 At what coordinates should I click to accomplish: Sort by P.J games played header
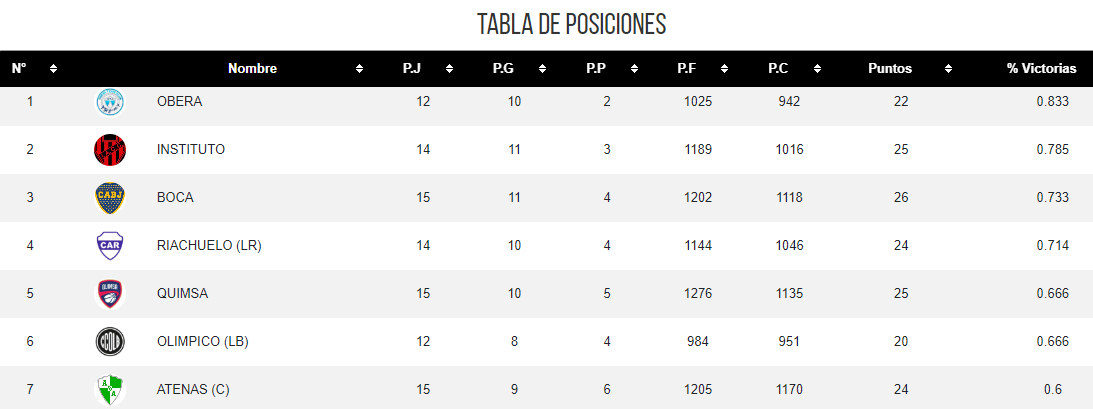[411, 69]
